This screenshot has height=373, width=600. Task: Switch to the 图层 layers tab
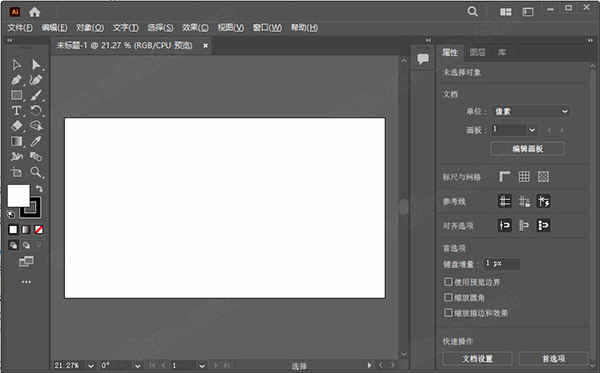tap(477, 52)
